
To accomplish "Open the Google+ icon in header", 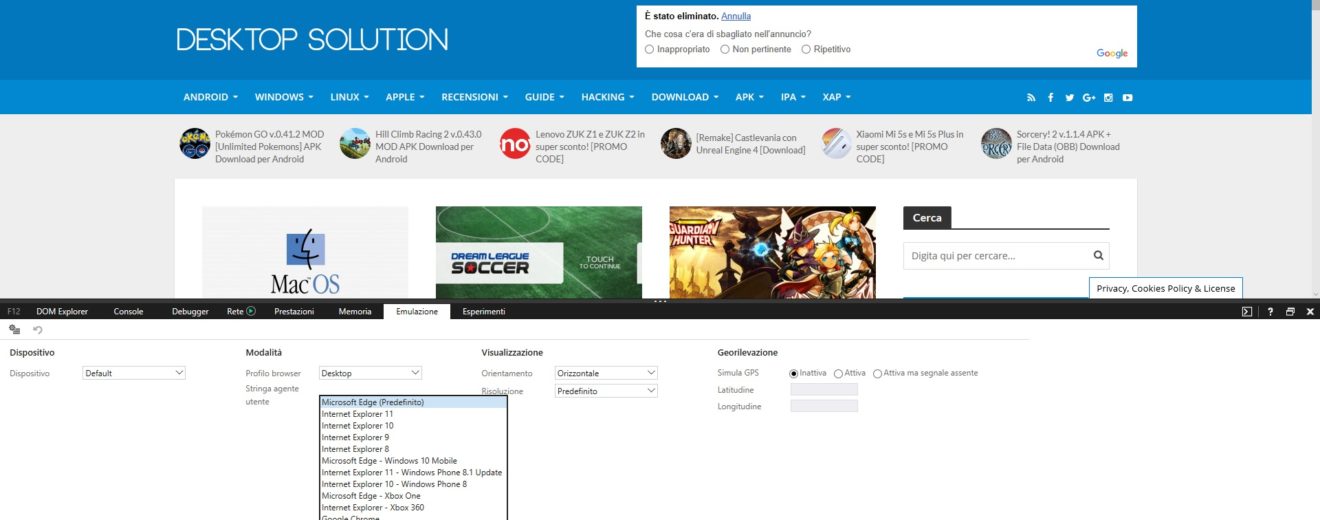I will tap(1089, 97).
